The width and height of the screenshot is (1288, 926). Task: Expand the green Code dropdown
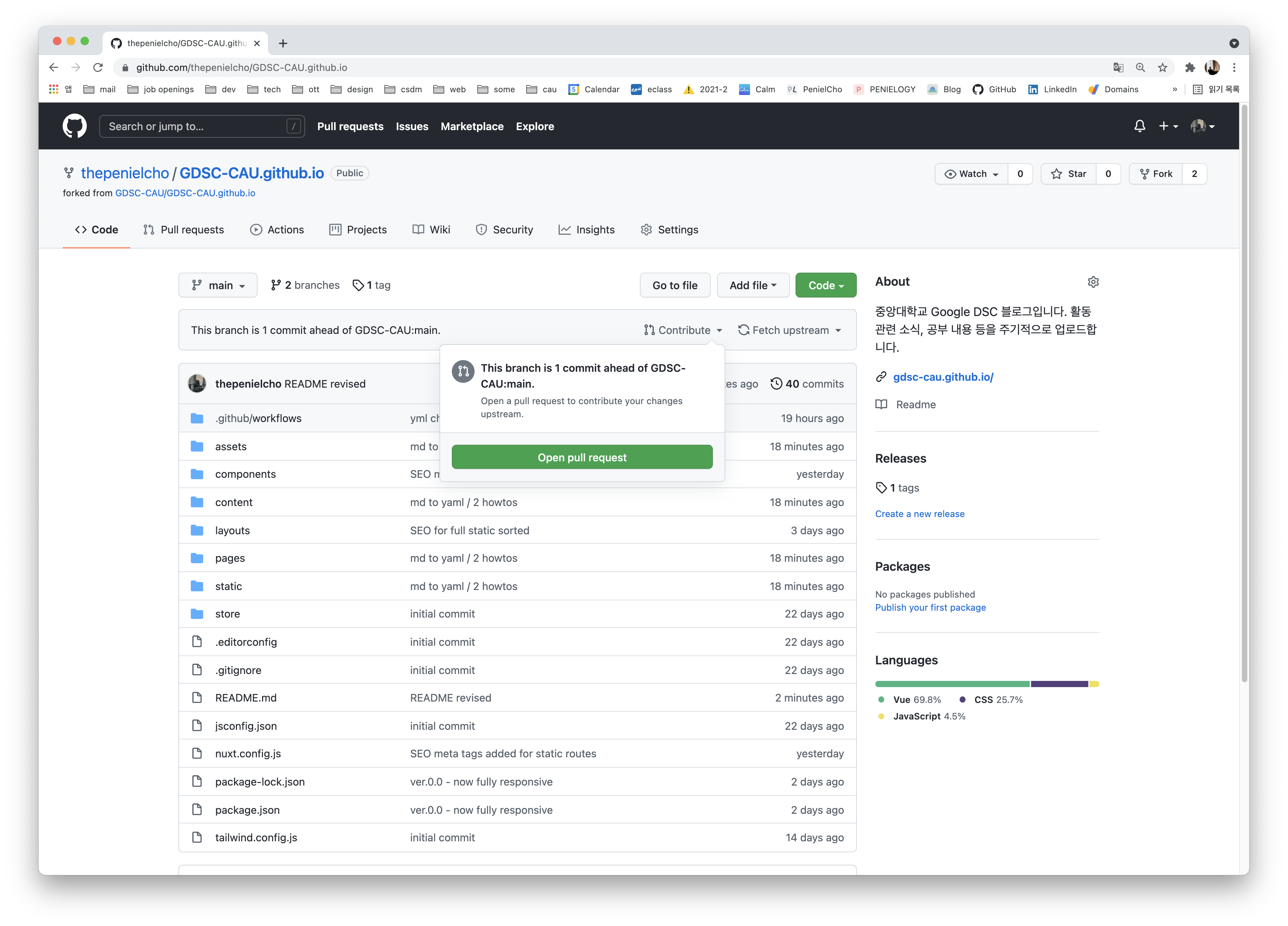click(826, 285)
